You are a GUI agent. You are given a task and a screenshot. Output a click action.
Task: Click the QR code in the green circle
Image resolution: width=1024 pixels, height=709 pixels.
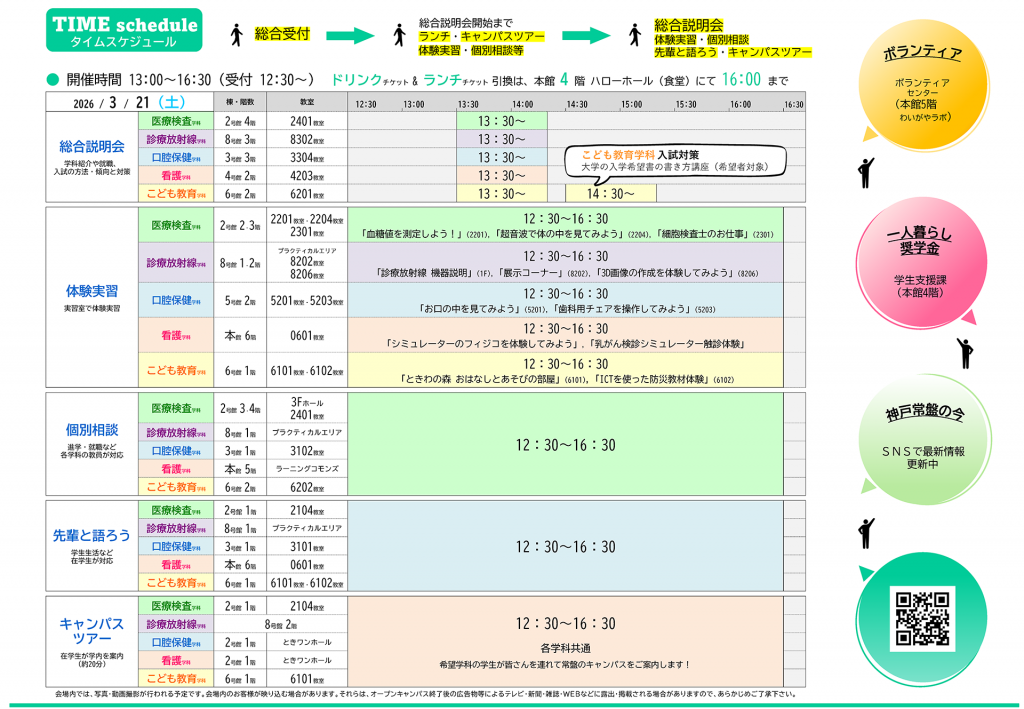(x=921, y=619)
